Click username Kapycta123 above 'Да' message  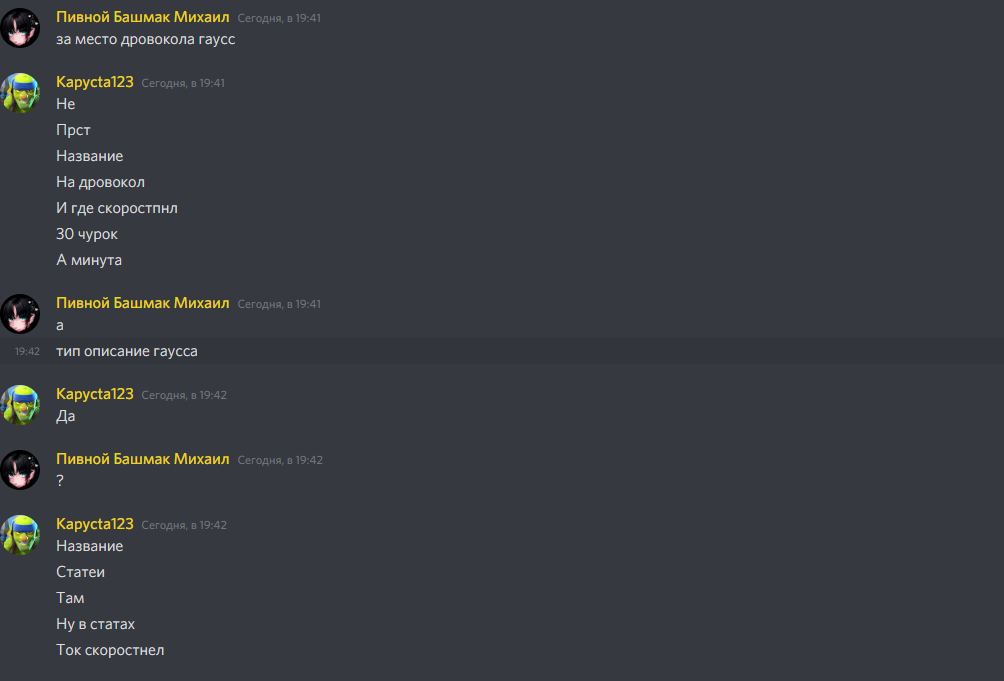point(95,394)
